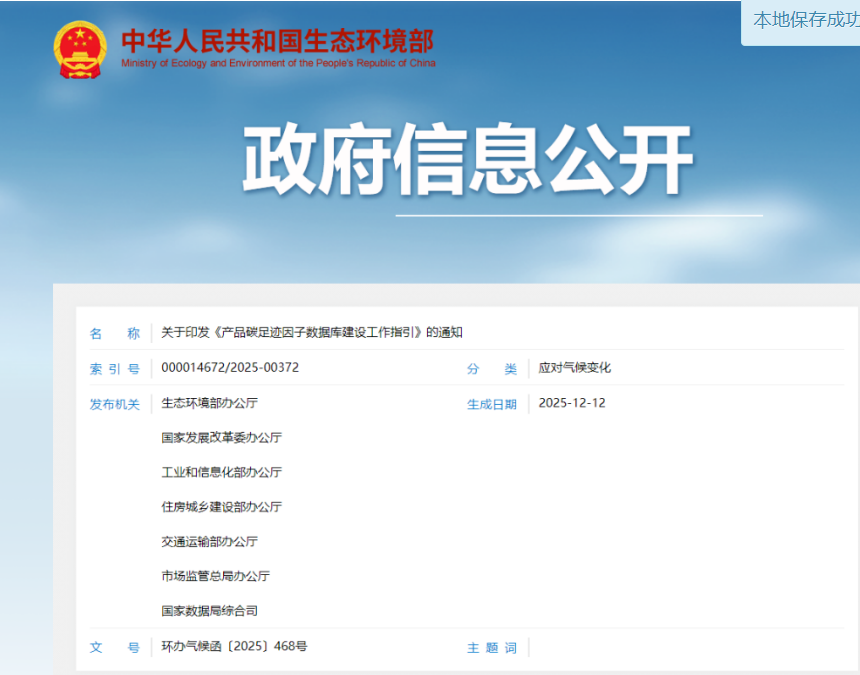Click the 生成日期 date 2025-12-12
This screenshot has height=675, width=860.
point(572,403)
